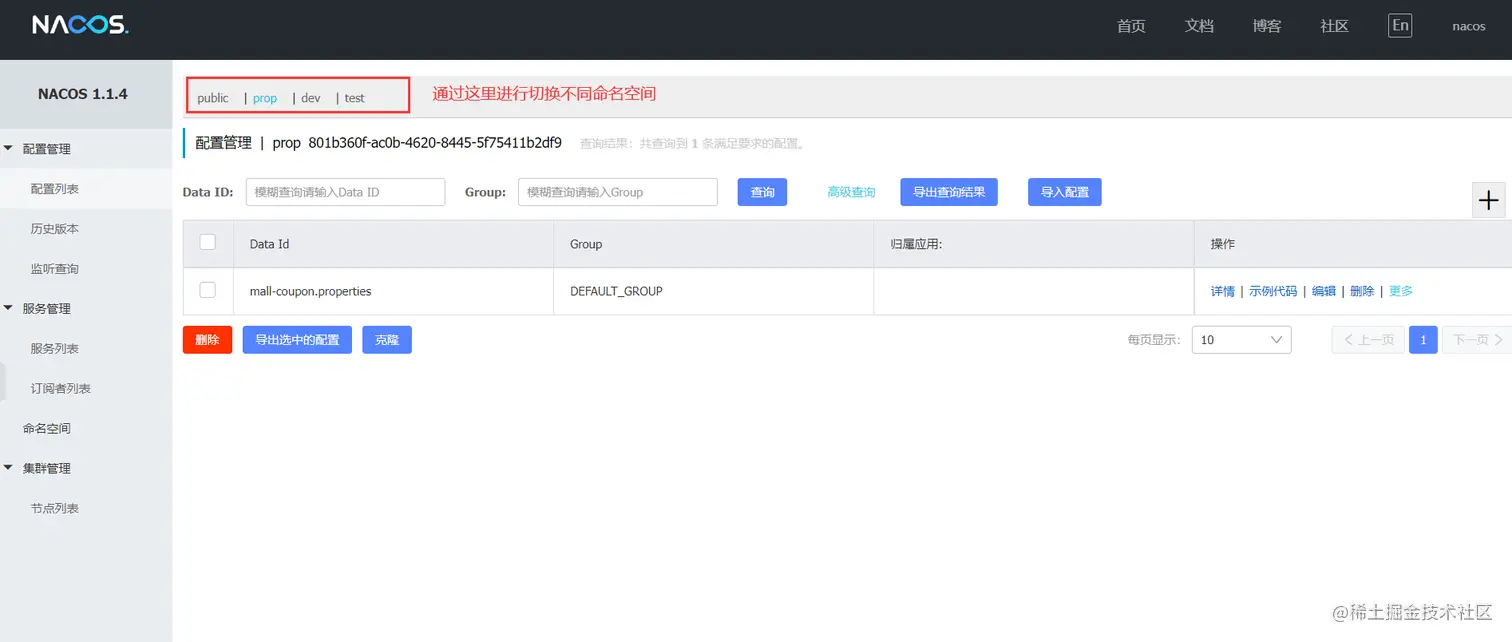Switch to the dev namespace
This screenshot has height=642, width=1512.
click(311, 98)
